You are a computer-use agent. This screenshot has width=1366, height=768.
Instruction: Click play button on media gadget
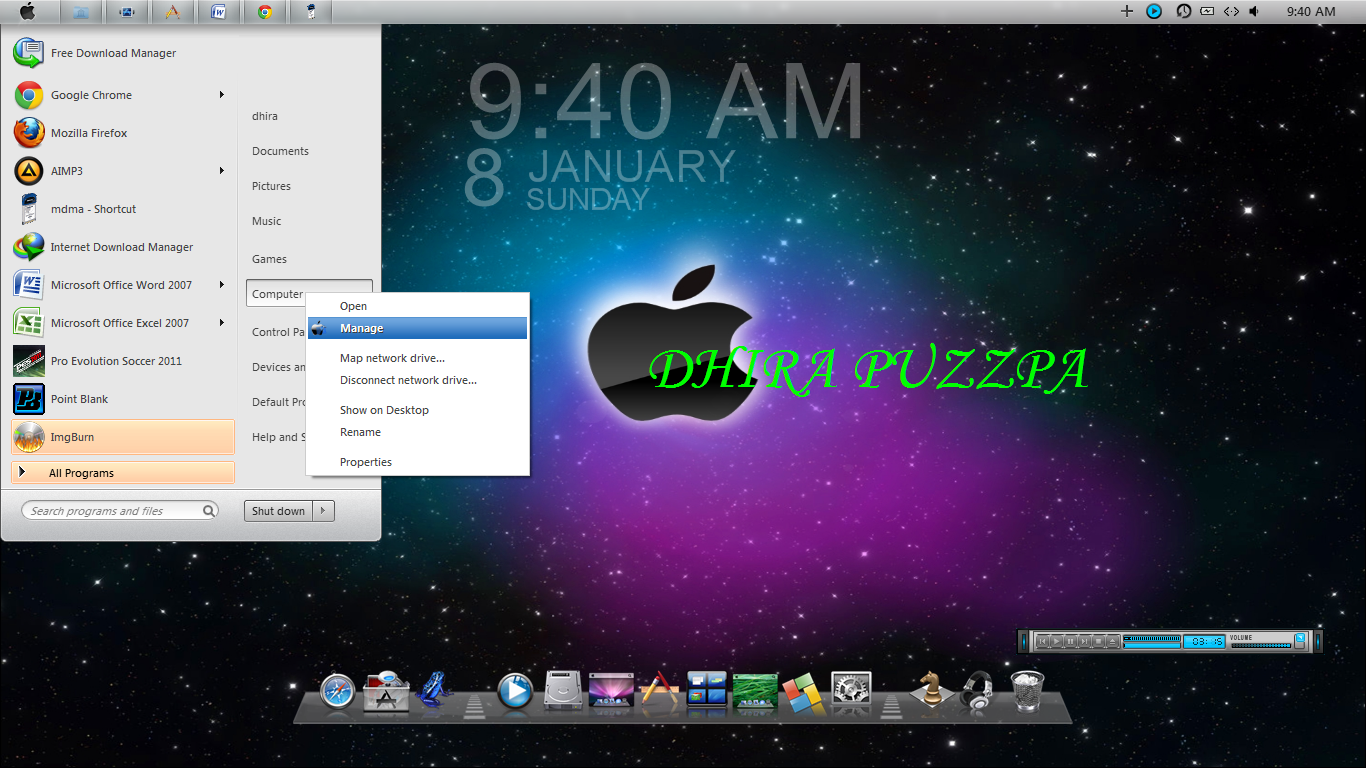[1057, 641]
